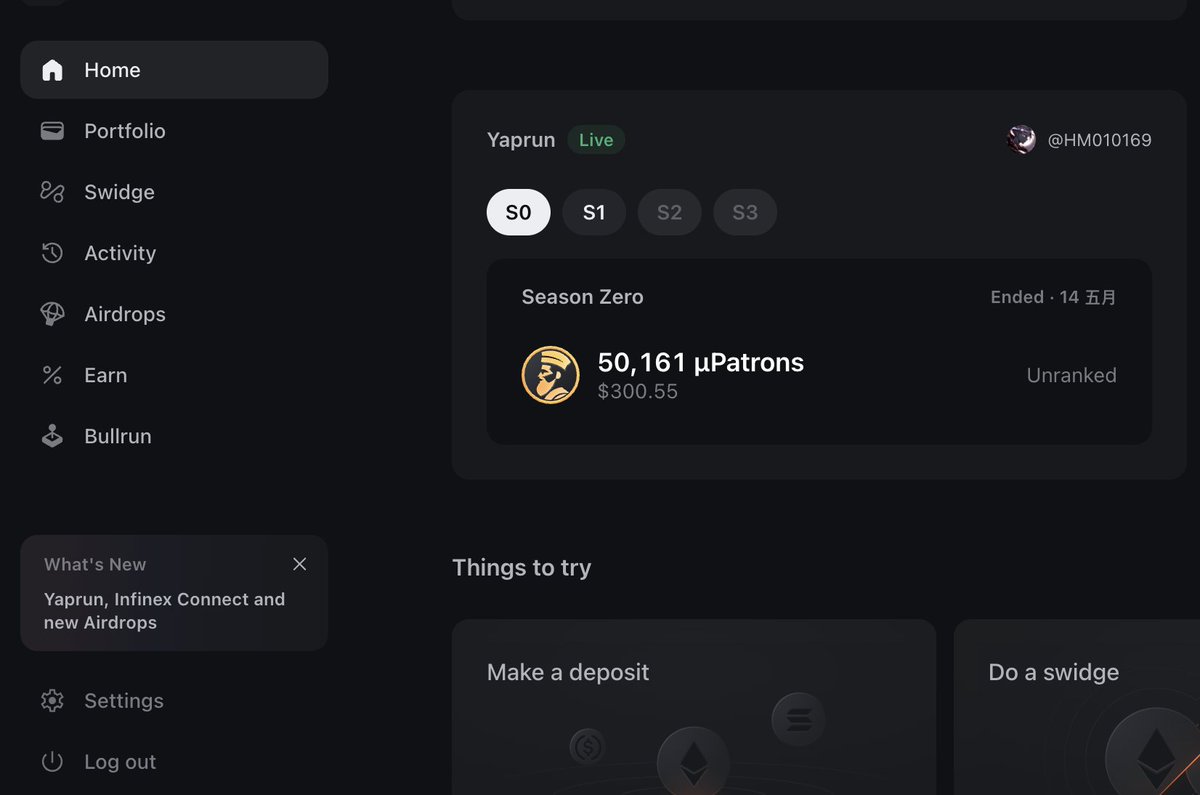Click the green Live status badge
The height and width of the screenshot is (795, 1200).
click(x=596, y=140)
